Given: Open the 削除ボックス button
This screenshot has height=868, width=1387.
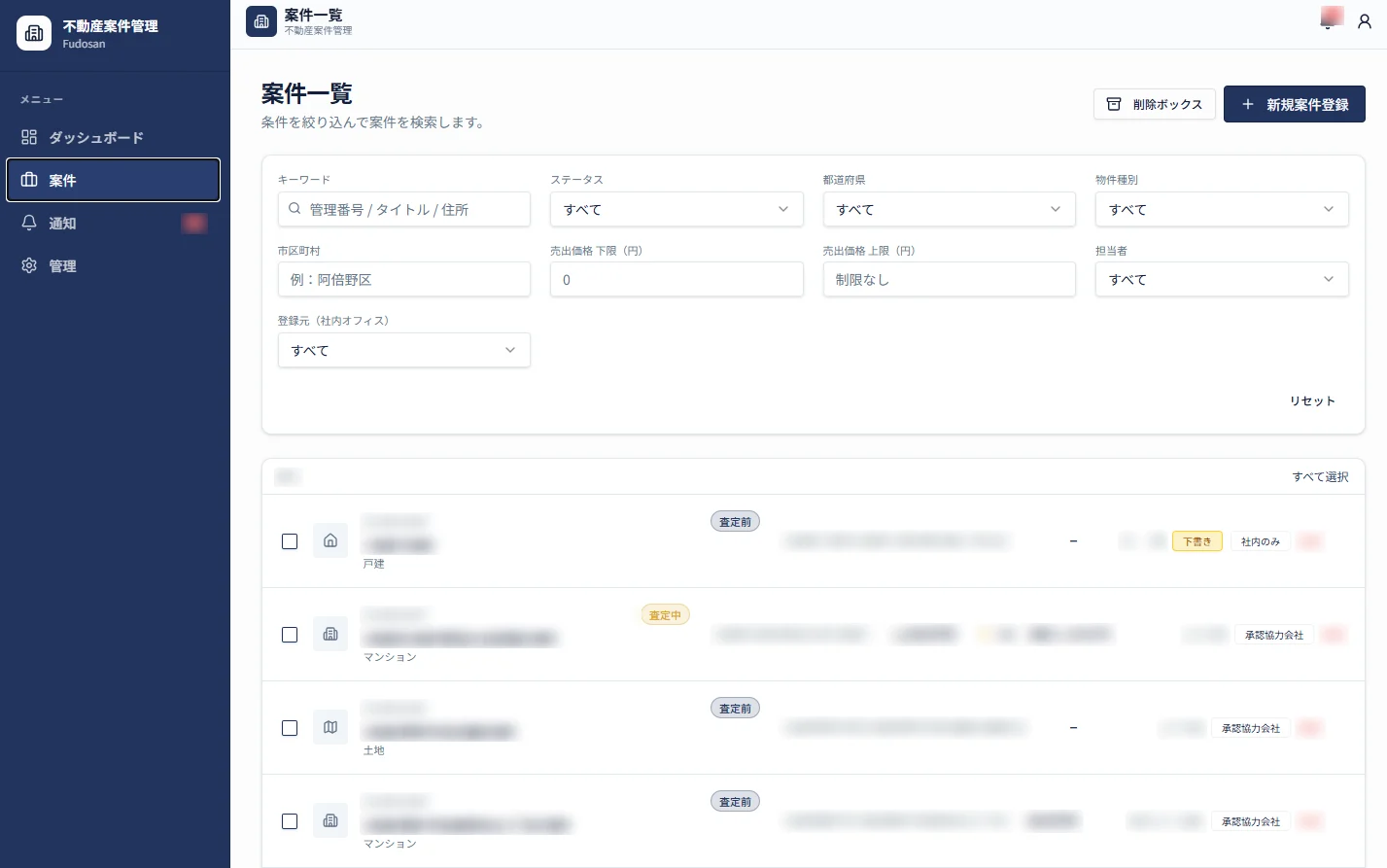Looking at the screenshot, I should tap(1155, 104).
